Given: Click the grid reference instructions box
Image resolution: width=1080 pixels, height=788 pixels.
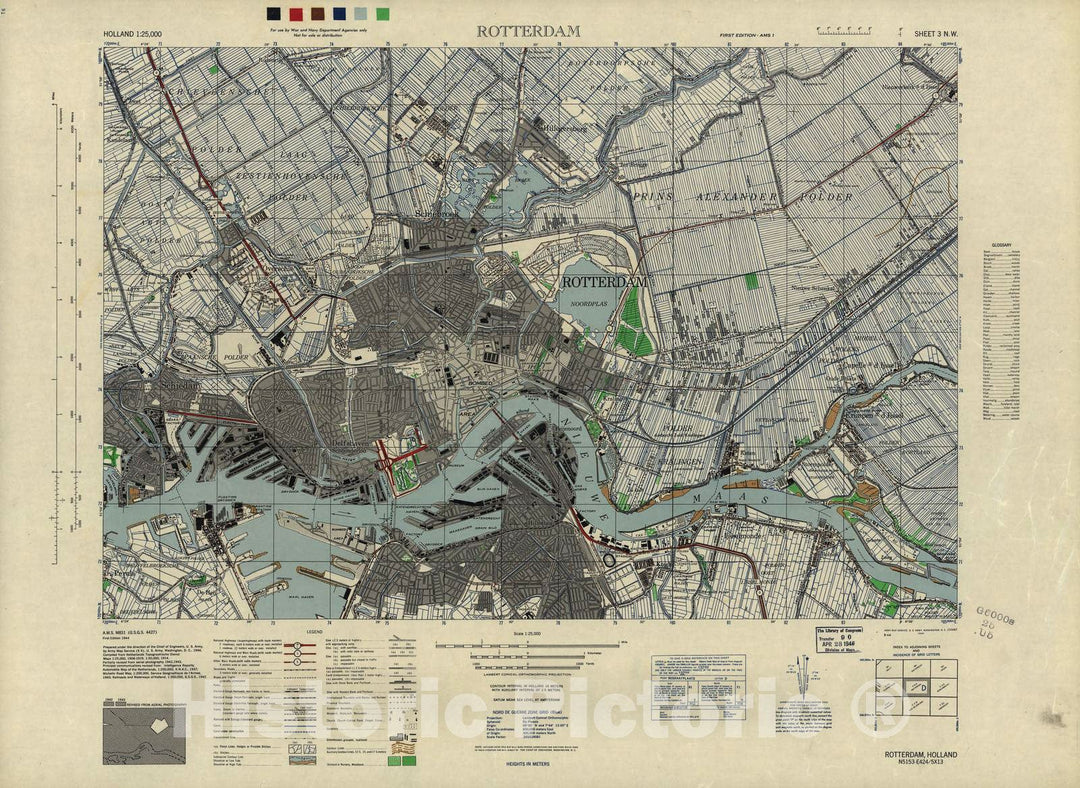Looking at the screenshot, I should click(698, 686).
